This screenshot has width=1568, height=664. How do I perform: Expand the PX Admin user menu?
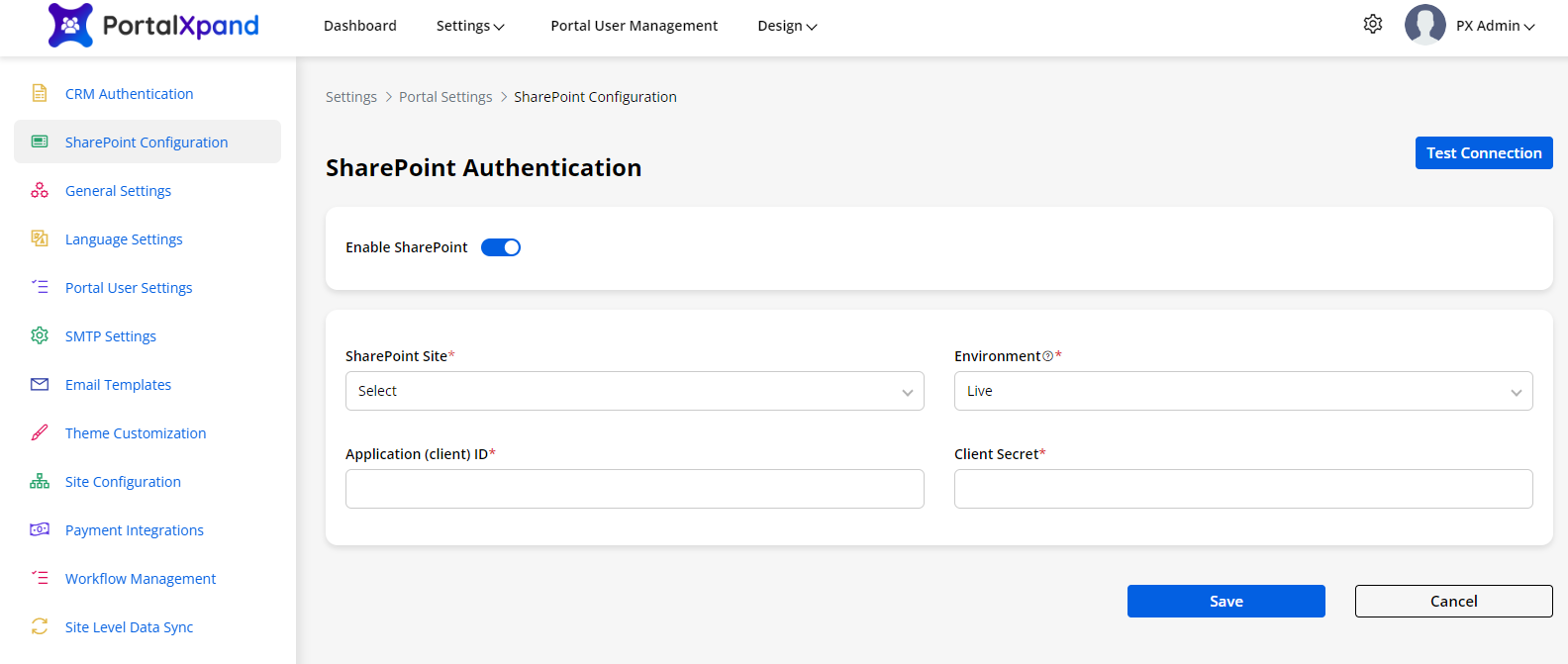1494,26
